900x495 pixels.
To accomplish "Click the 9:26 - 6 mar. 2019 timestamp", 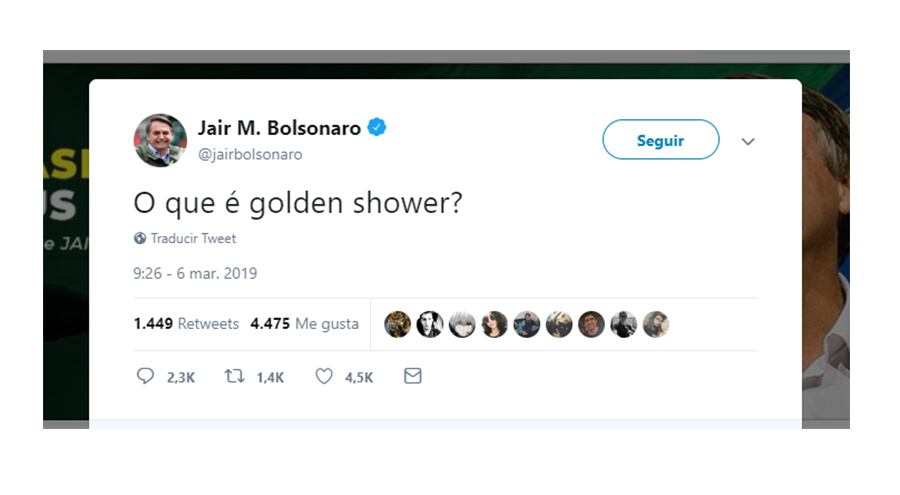I will pyautogui.click(x=195, y=273).
